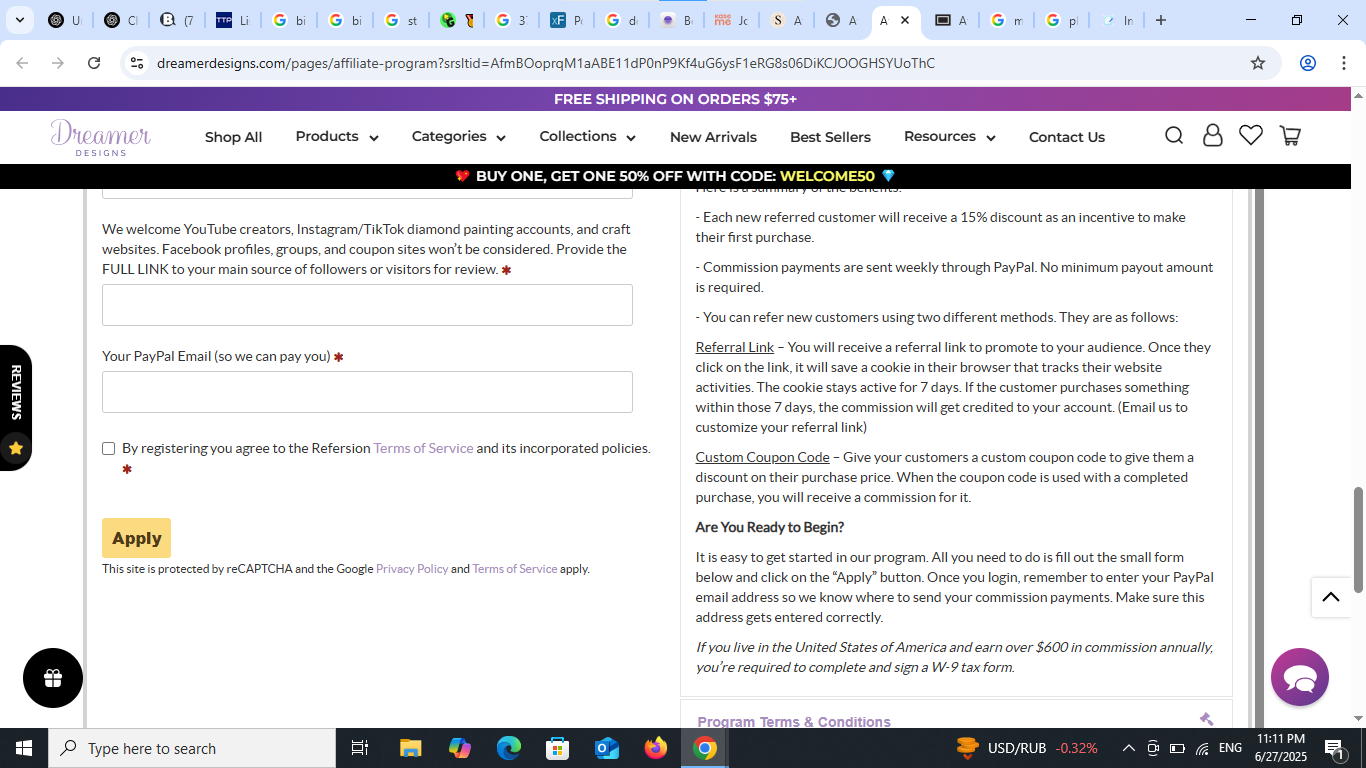Click the browser address bar URL
The image size is (1366, 768).
coord(546,63)
